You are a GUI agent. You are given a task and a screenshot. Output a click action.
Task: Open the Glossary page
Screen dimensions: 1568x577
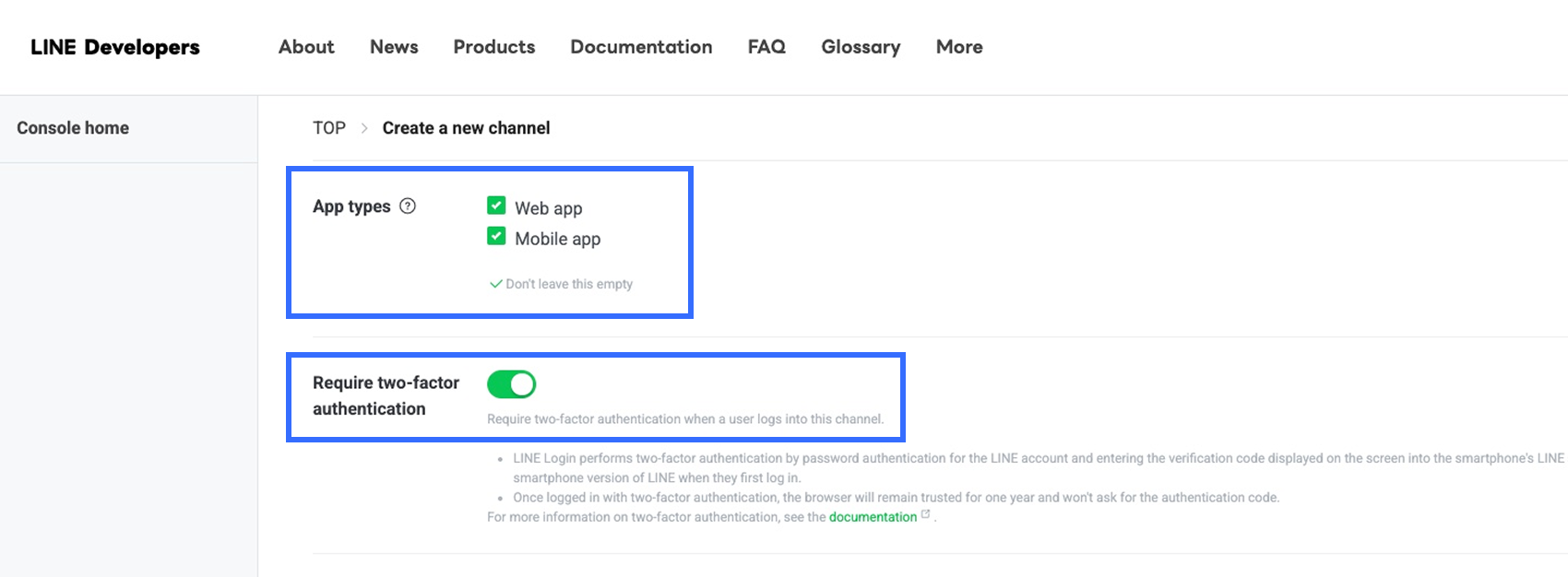(861, 47)
